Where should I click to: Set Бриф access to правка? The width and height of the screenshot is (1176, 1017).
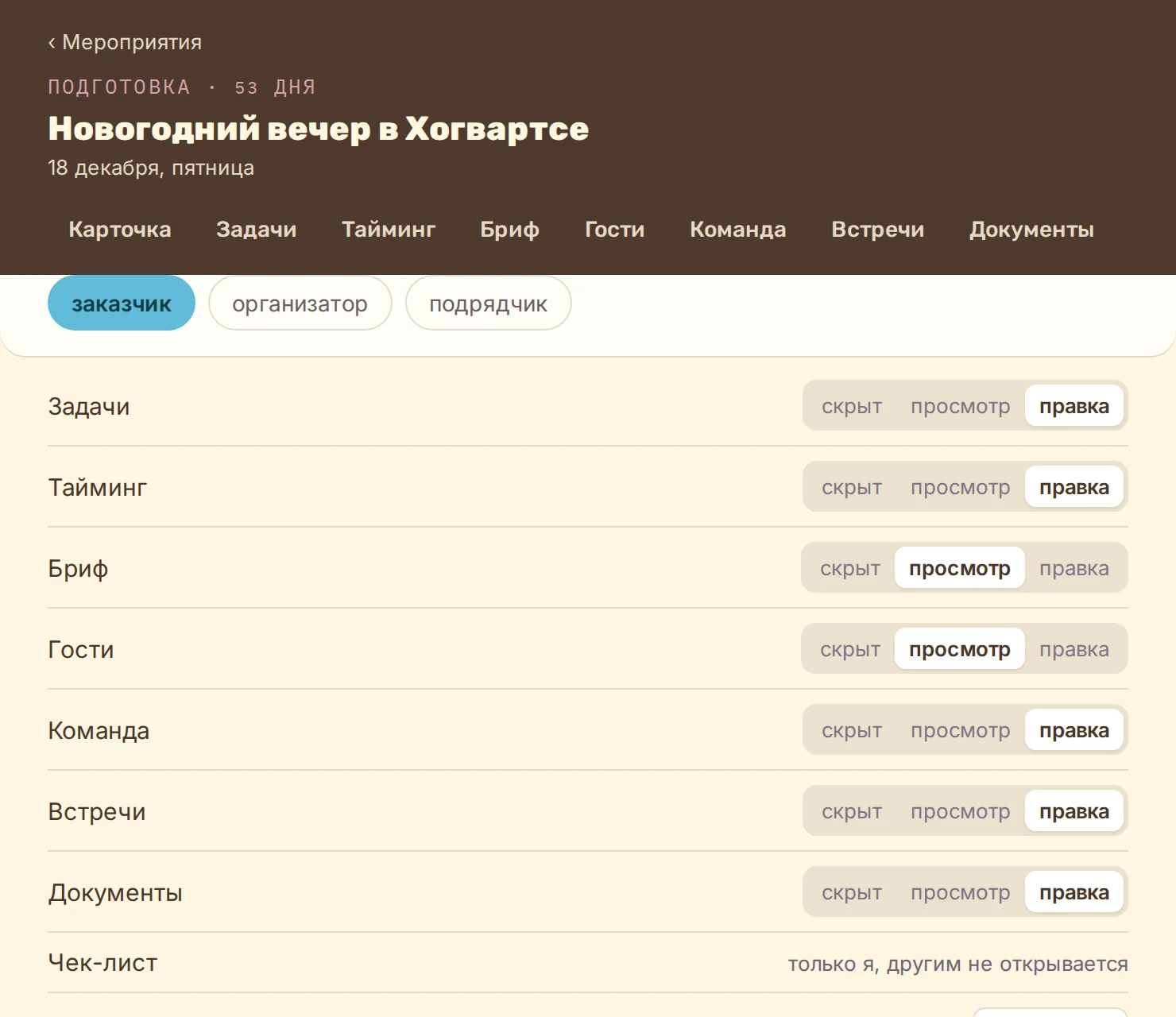click(1074, 568)
